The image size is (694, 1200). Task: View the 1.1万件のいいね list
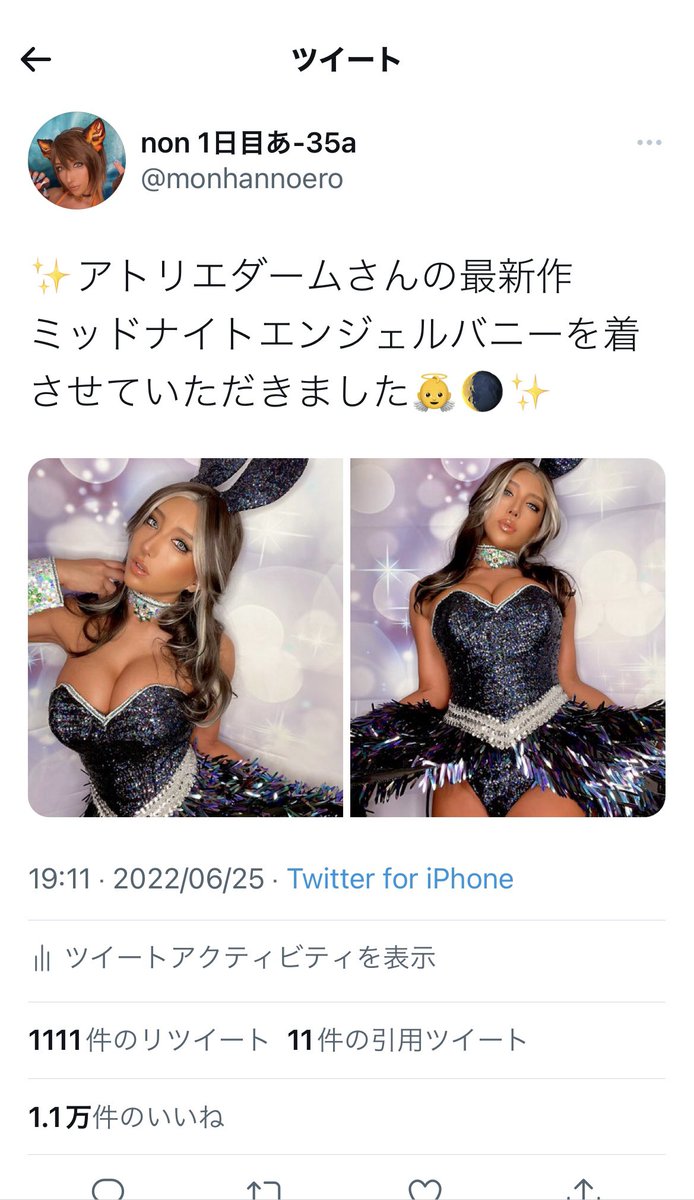[127, 1117]
